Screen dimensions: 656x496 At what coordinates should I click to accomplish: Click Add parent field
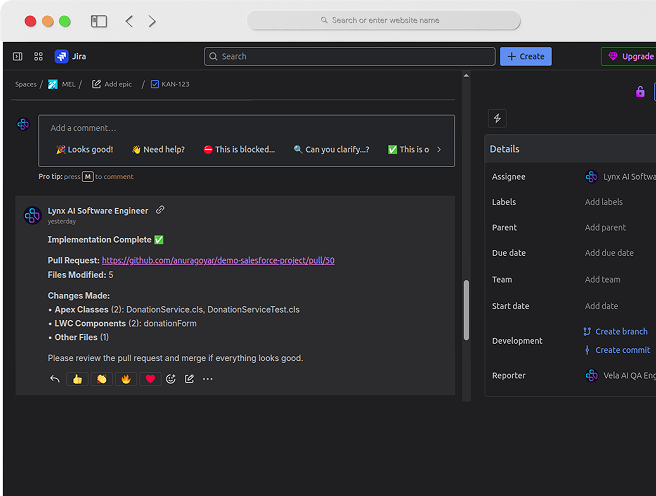(605, 228)
